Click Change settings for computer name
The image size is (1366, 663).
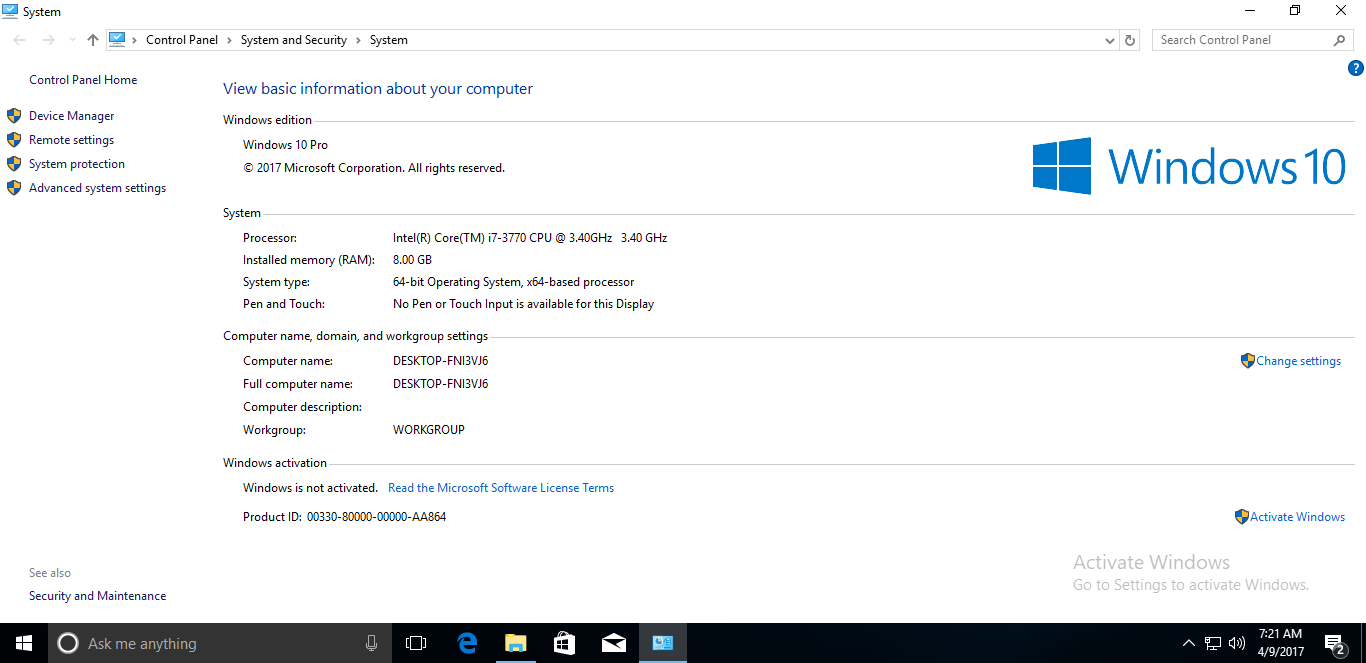tap(1298, 361)
